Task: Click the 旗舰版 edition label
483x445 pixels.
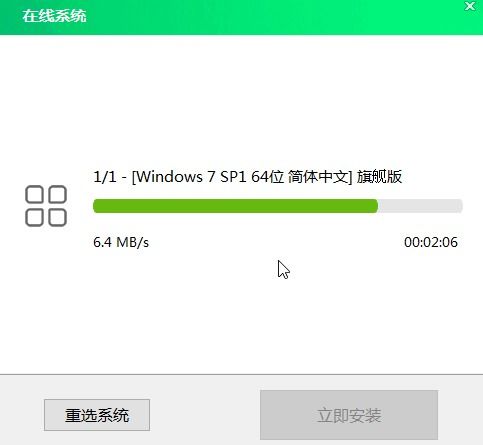Action: 379,177
